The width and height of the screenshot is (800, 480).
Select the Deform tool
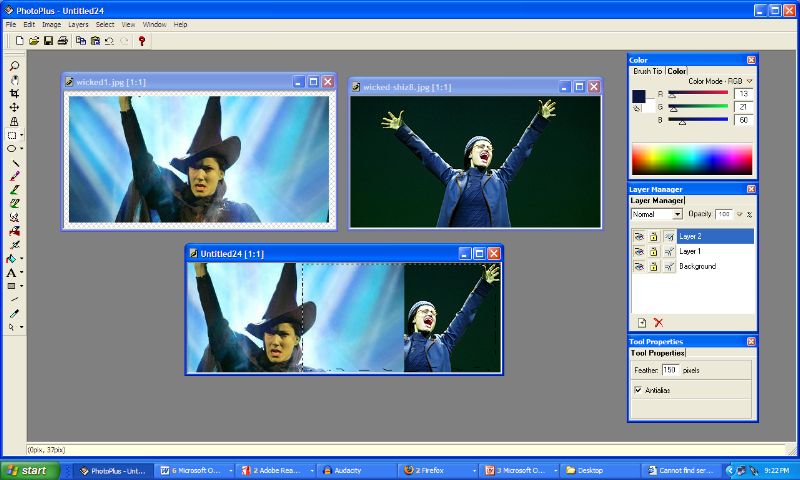(14, 121)
